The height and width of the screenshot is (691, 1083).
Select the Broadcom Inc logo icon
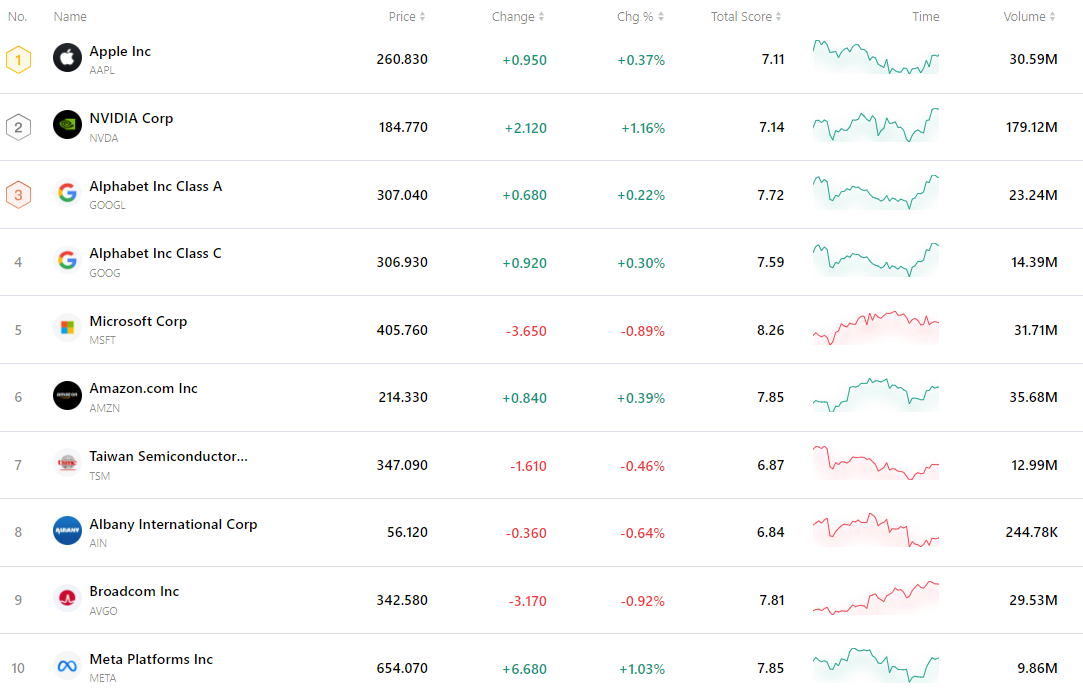click(x=66, y=598)
